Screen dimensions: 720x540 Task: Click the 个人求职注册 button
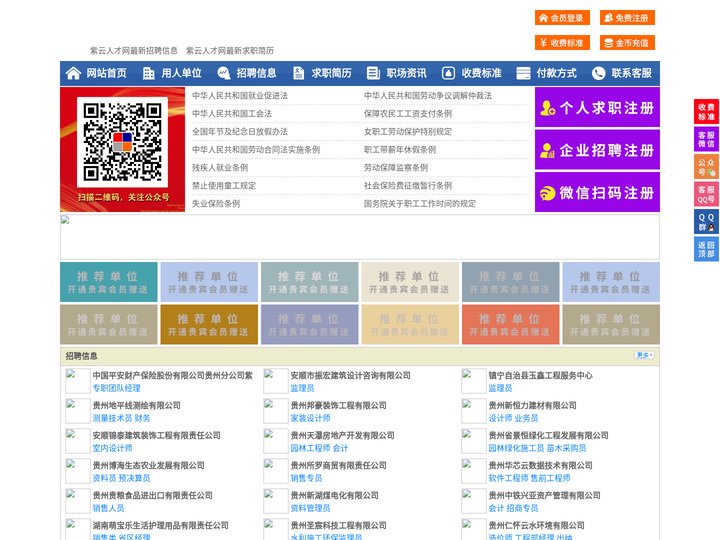click(597, 107)
